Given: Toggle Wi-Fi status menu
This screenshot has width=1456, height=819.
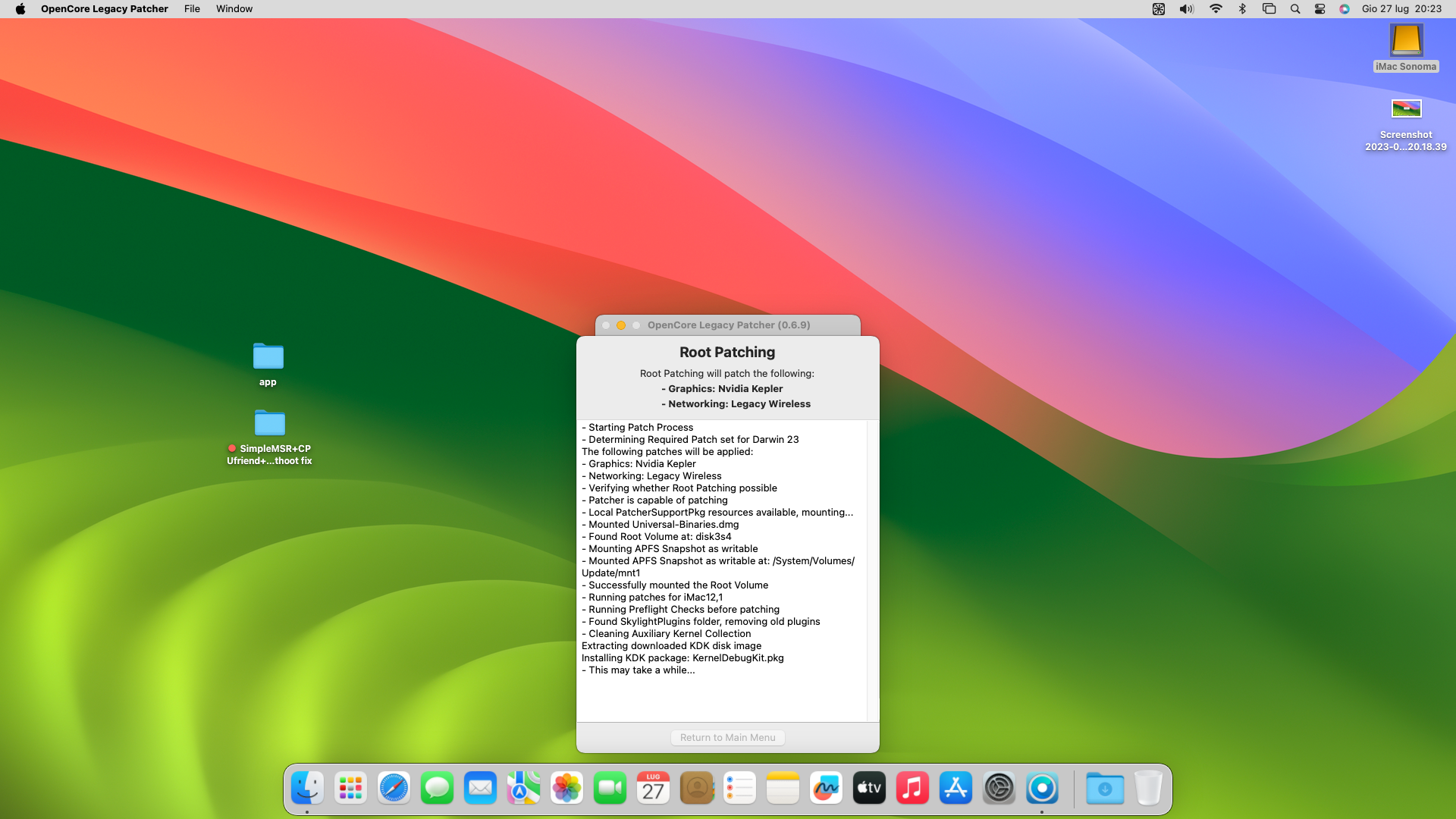Looking at the screenshot, I should (x=1216, y=9).
